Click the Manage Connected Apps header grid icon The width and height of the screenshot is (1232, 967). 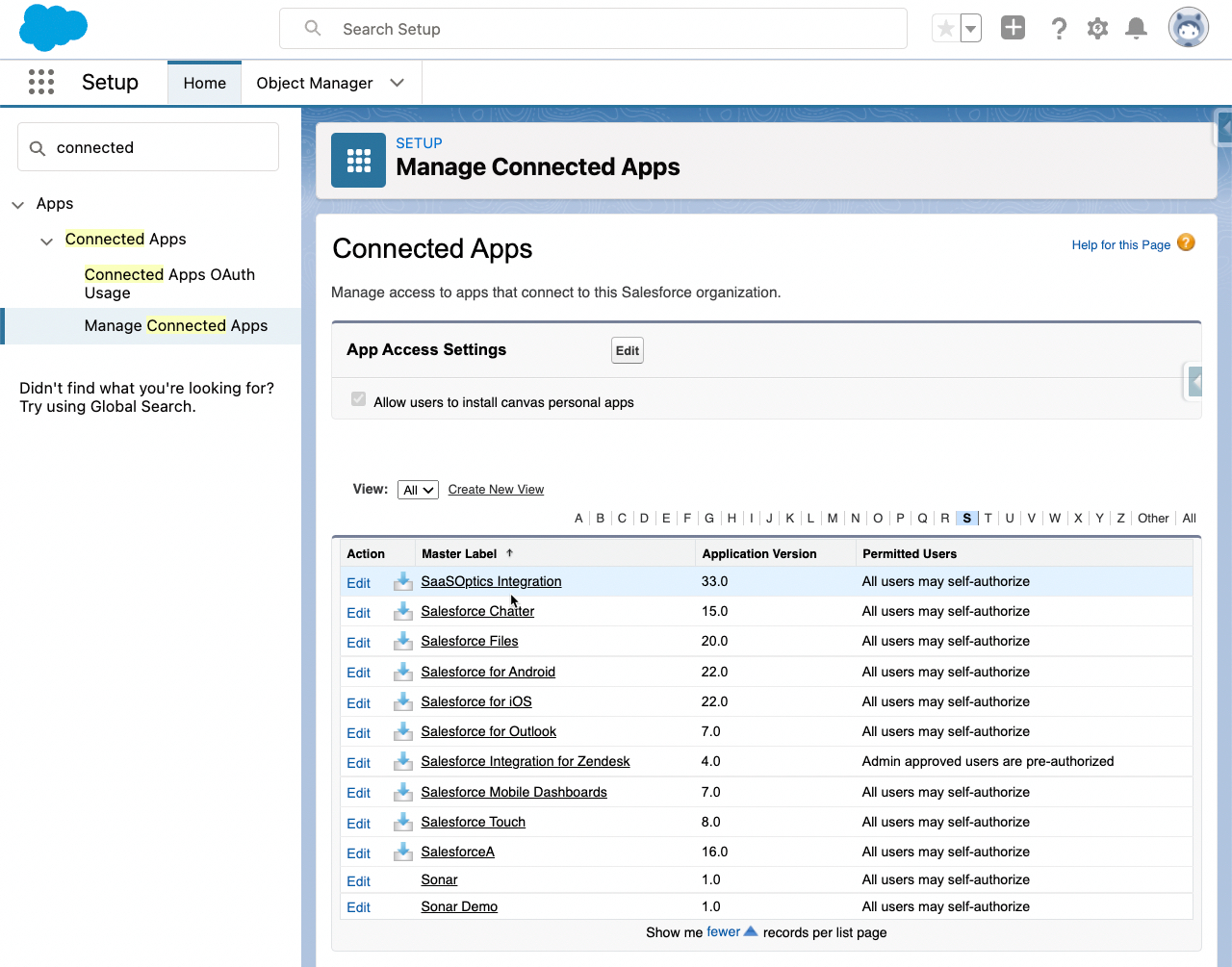[358, 160]
